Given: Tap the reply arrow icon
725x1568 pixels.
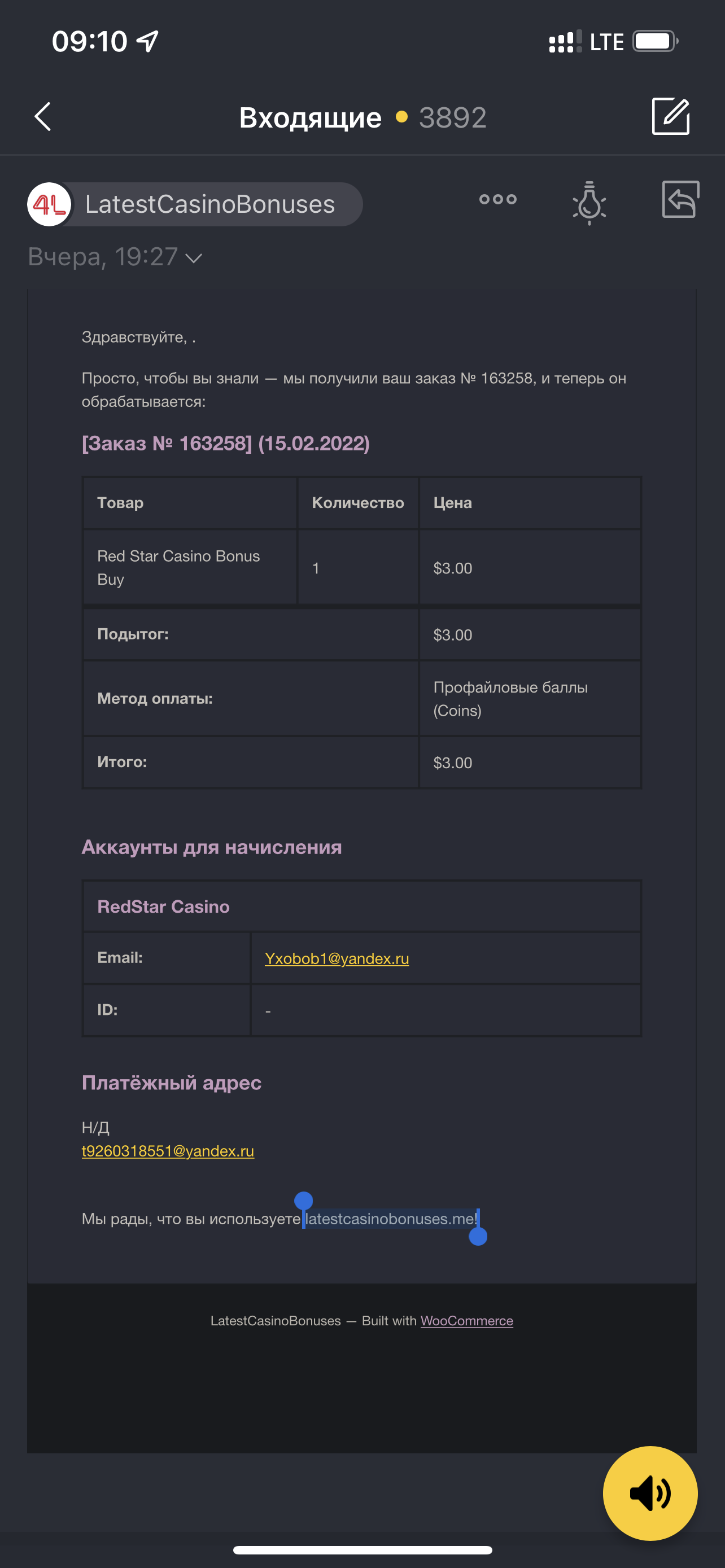Looking at the screenshot, I should coord(680,199).
